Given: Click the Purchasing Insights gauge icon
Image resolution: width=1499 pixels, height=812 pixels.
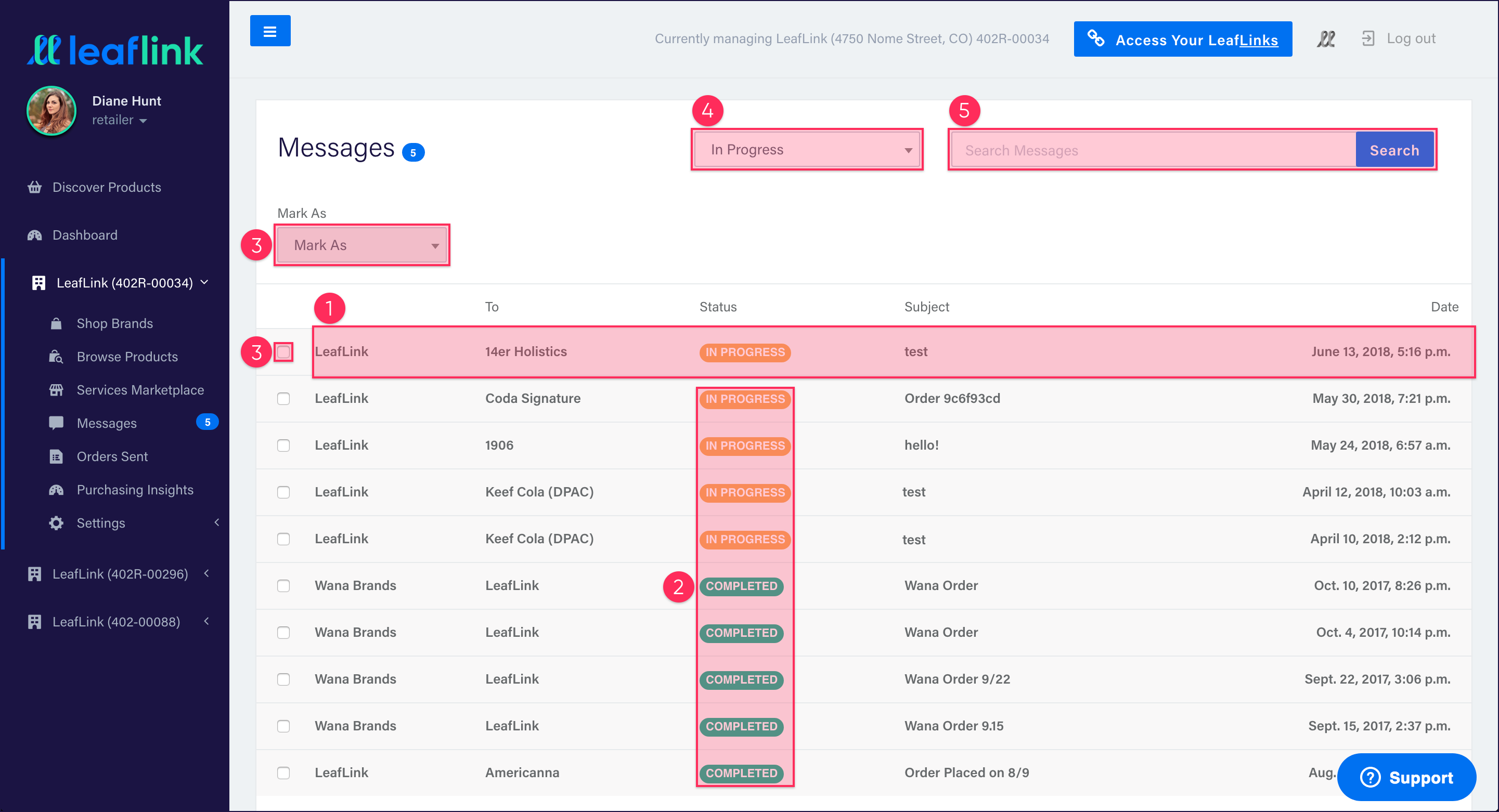Looking at the screenshot, I should point(56,490).
